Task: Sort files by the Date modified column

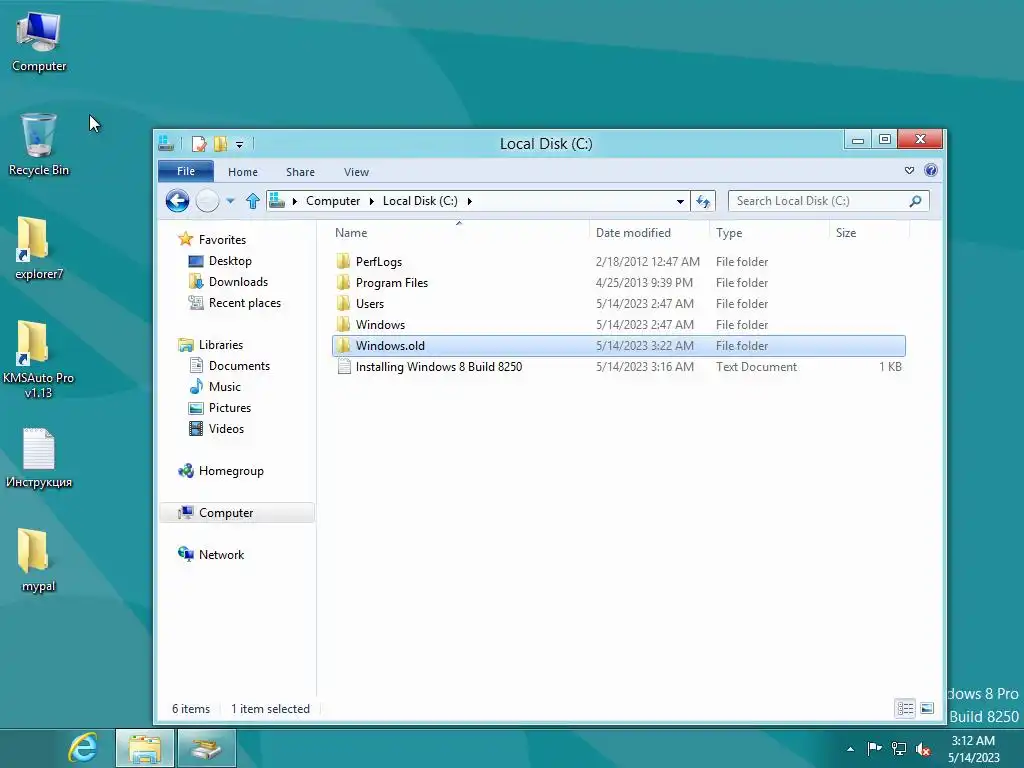Action: 649,232
